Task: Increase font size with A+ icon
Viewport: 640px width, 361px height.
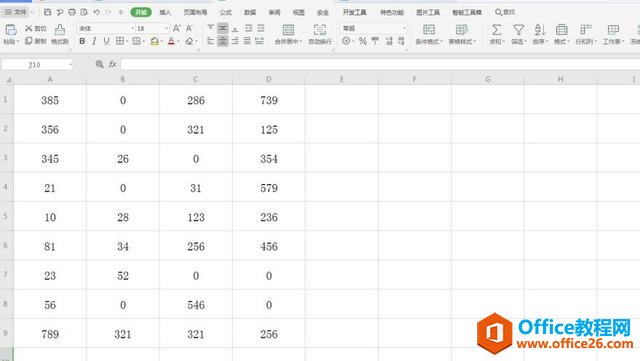Action: click(177, 28)
